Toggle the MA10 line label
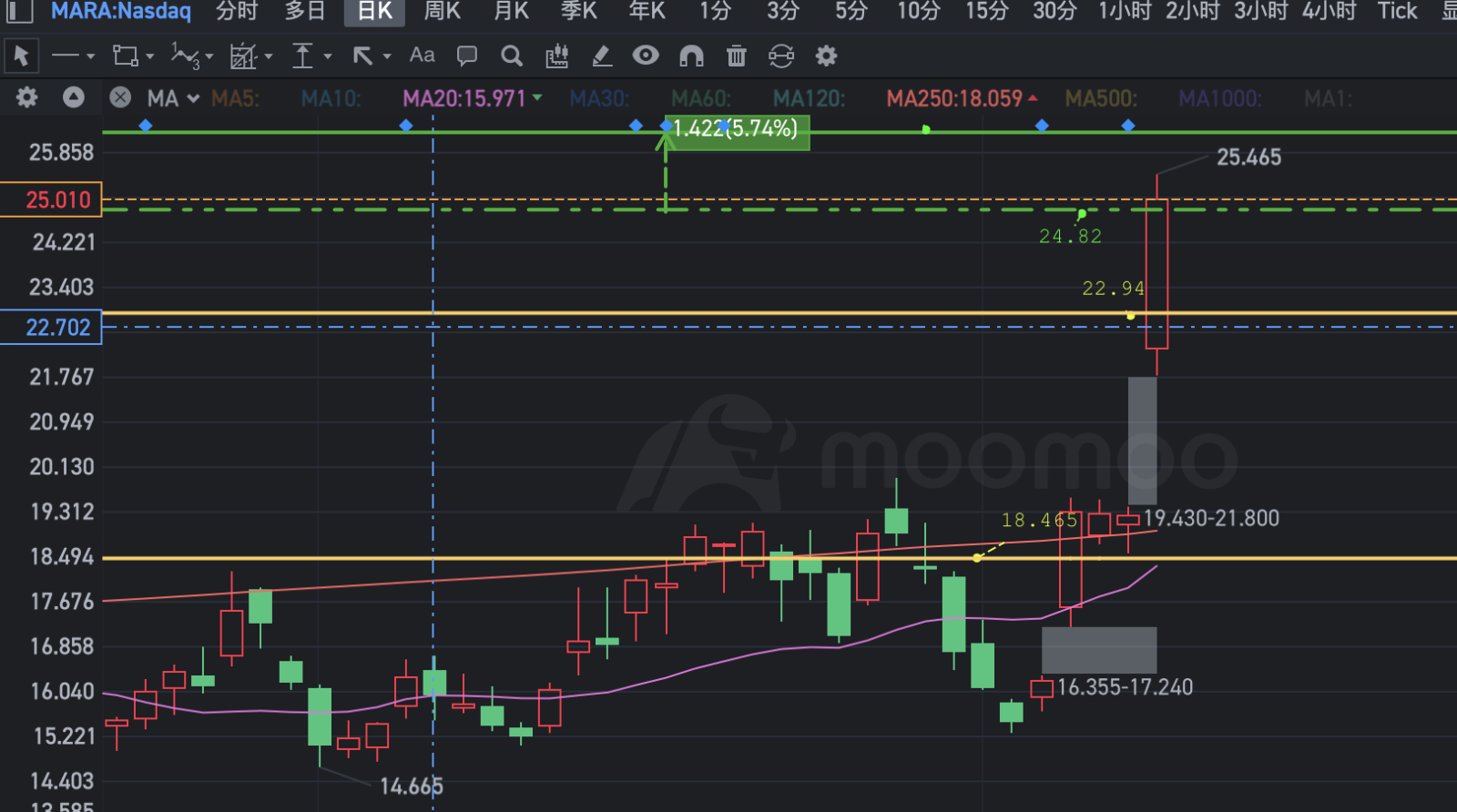The height and width of the screenshot is (812, 1457). pyautogui.click(x=331, y=98)
